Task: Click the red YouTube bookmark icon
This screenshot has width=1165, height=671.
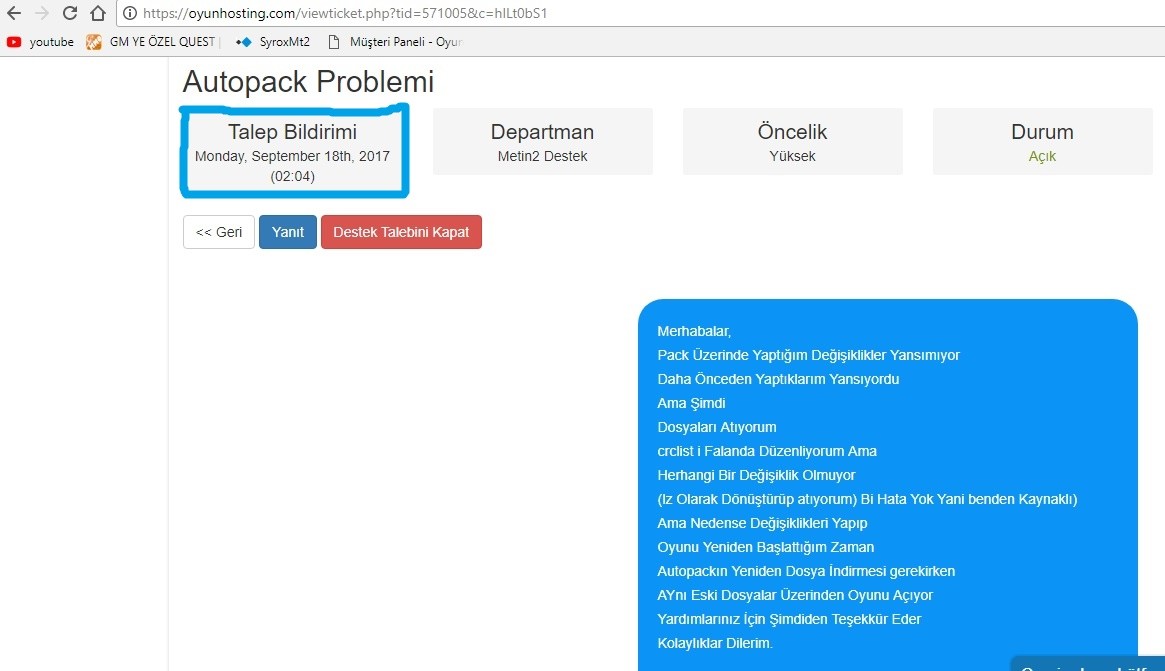Action: click(x=13, y=42)
